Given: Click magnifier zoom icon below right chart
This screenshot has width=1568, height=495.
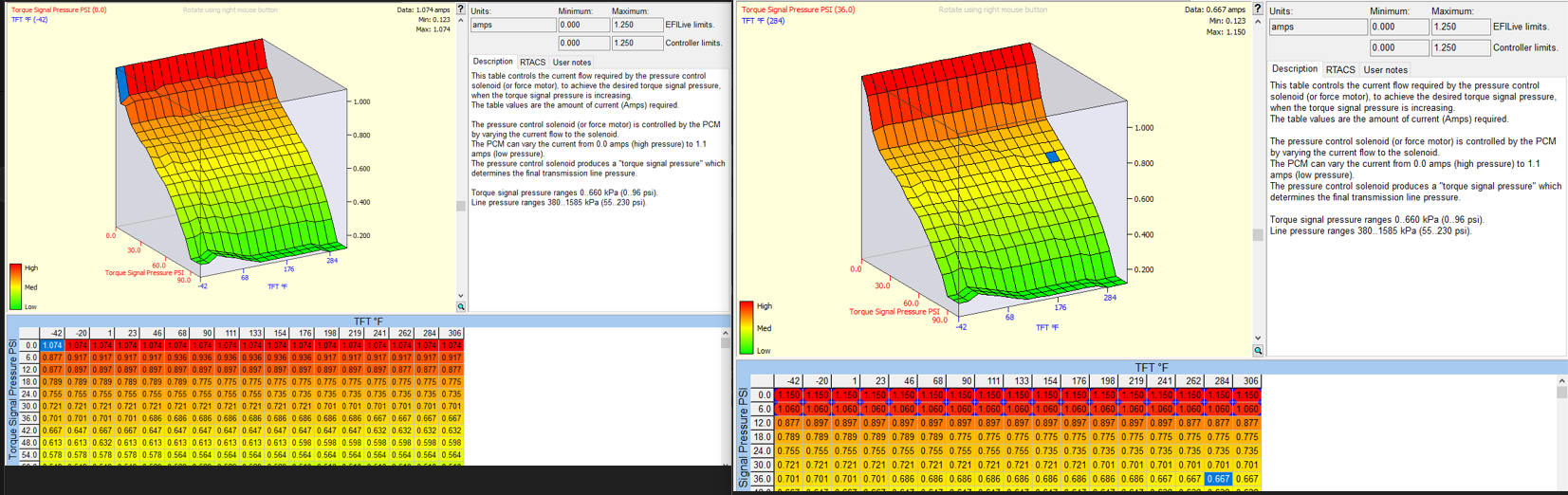Looking at the screenshot, I should coord(1258,351).
